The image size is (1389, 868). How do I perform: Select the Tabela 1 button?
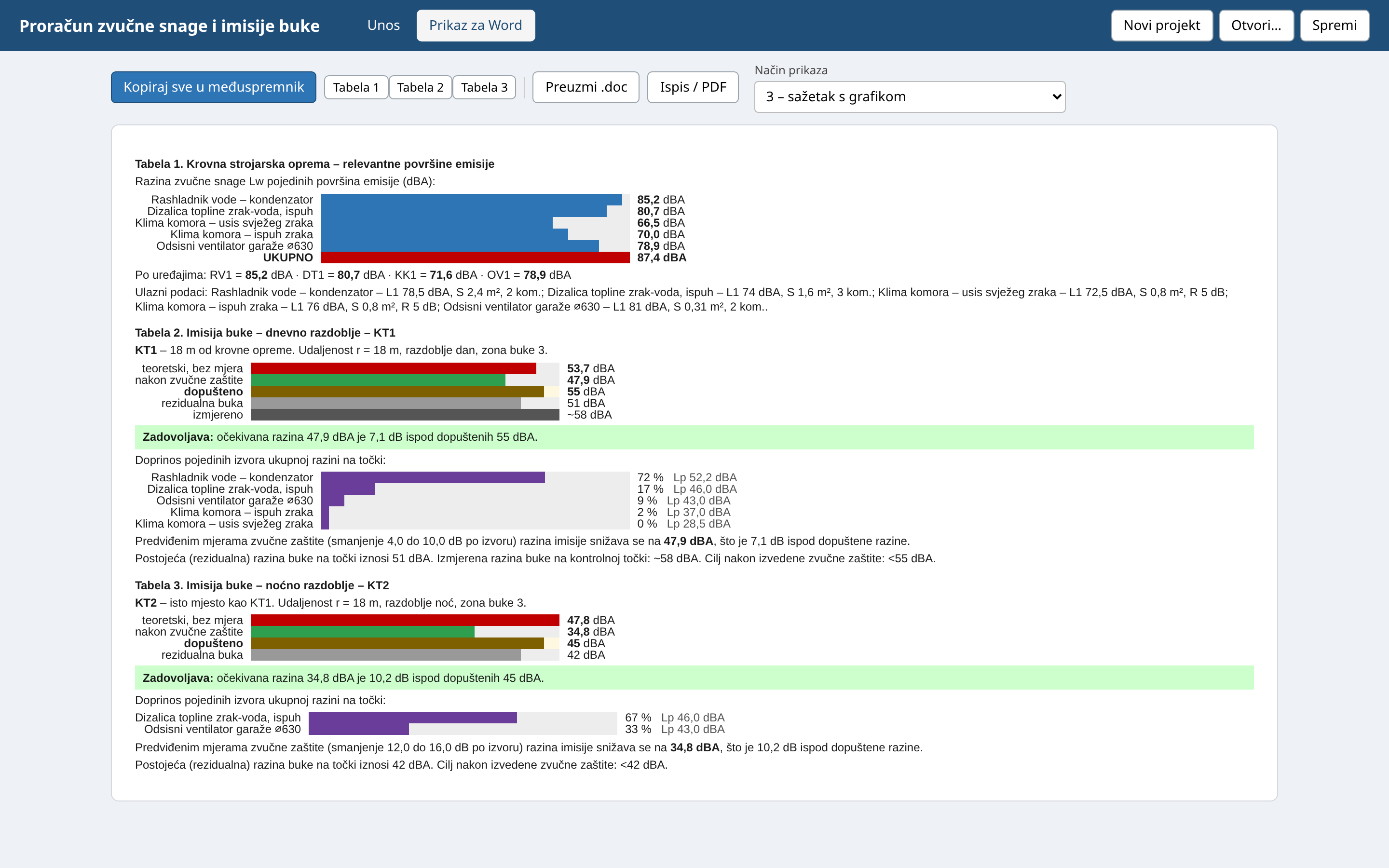coord(356,87)
